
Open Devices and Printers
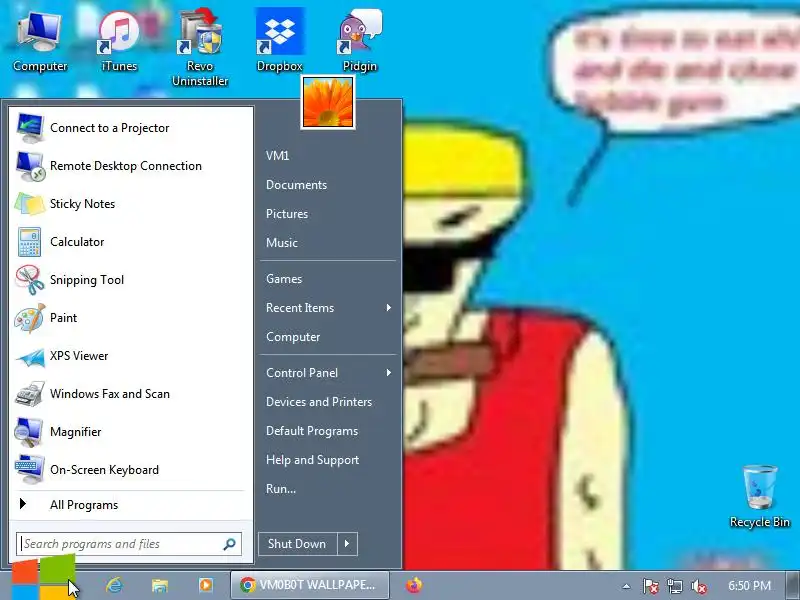(319, 402)
